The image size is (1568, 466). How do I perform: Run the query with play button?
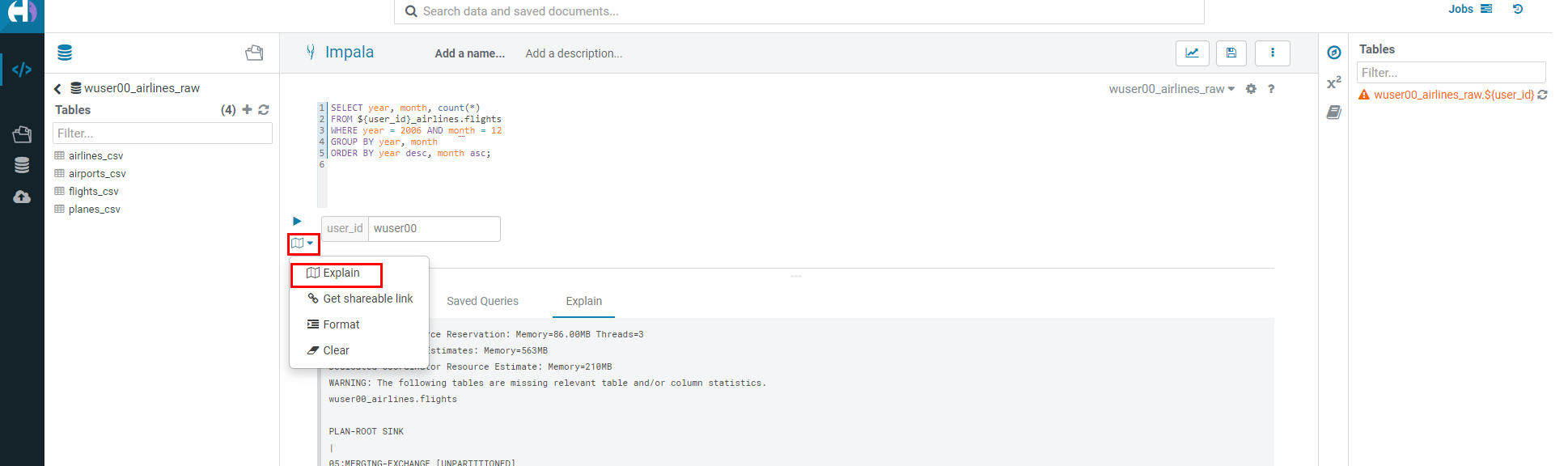click(x=297, y=221)
